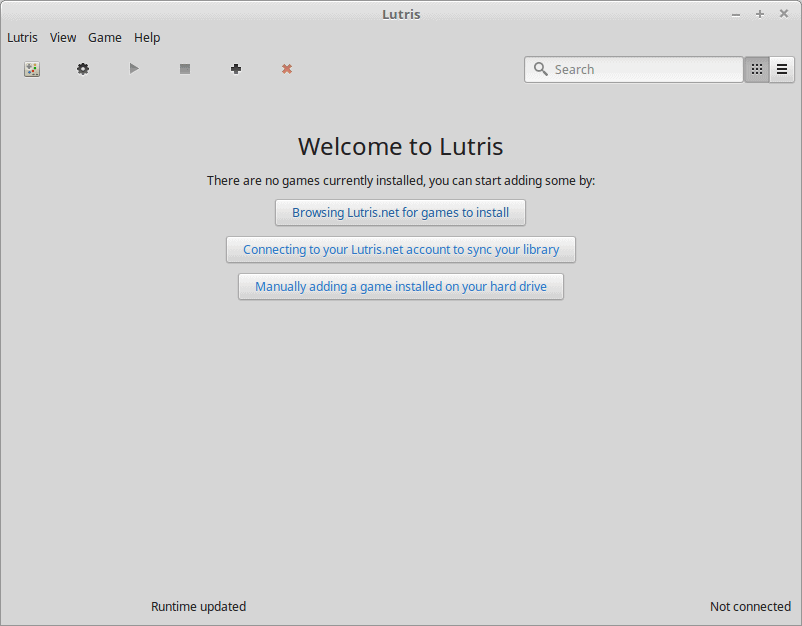This screenshot has width=802, height=626.
Task: Click Manually adding a game button
Action: pyautogui.click(x=401, y=286)
